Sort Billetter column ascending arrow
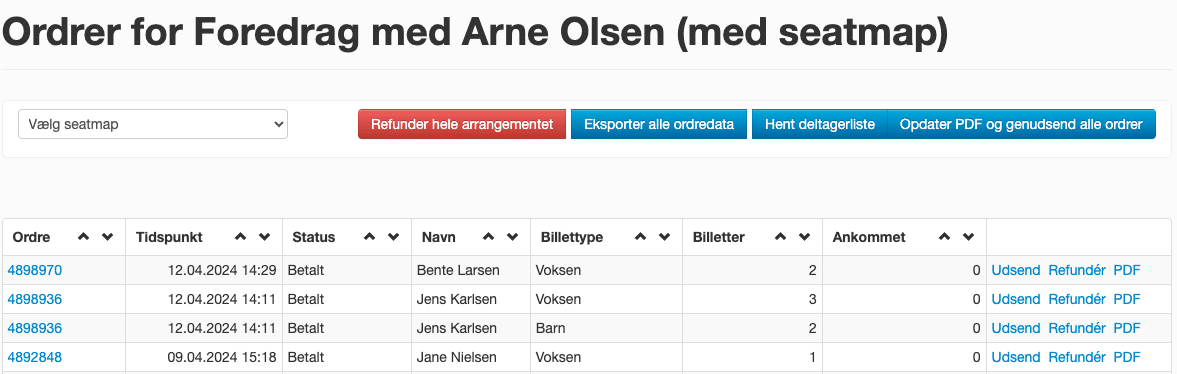This screenshot has height=374, width=1177. [x=781, y=237]
